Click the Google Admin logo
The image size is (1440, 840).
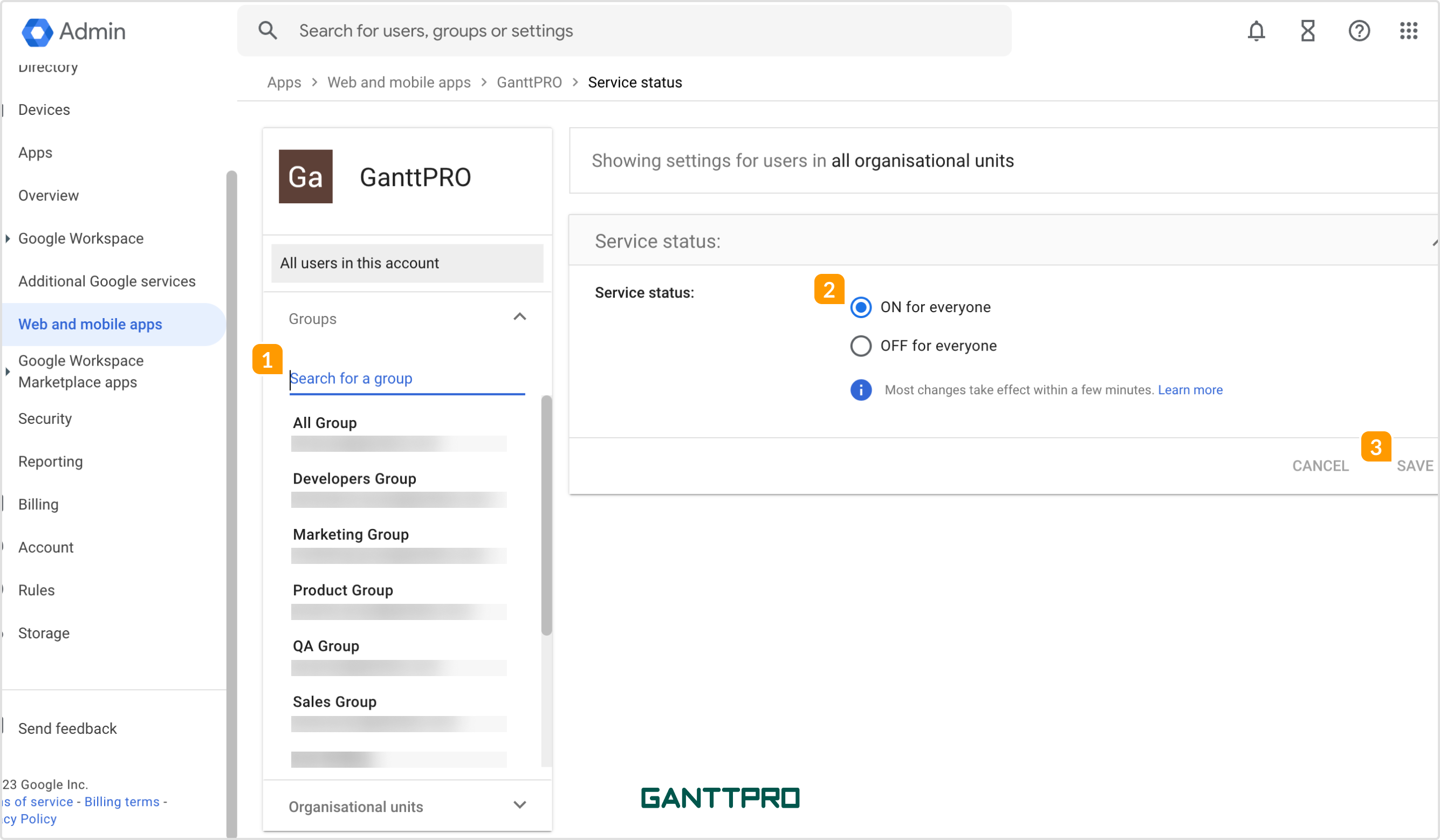tap(73, 31)
